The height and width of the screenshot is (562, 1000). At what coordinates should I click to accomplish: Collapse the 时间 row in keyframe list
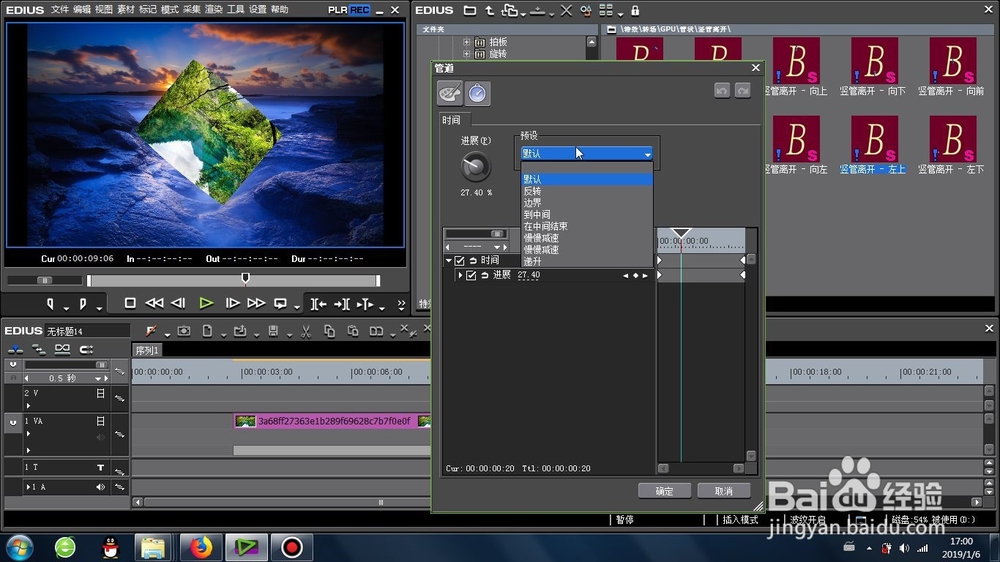448,260
